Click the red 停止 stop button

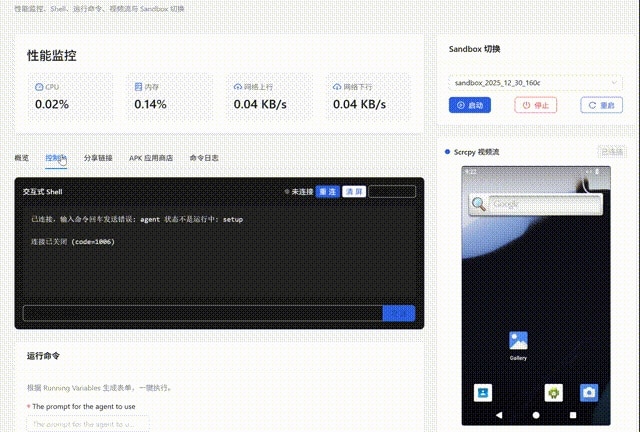coord(536,105)
